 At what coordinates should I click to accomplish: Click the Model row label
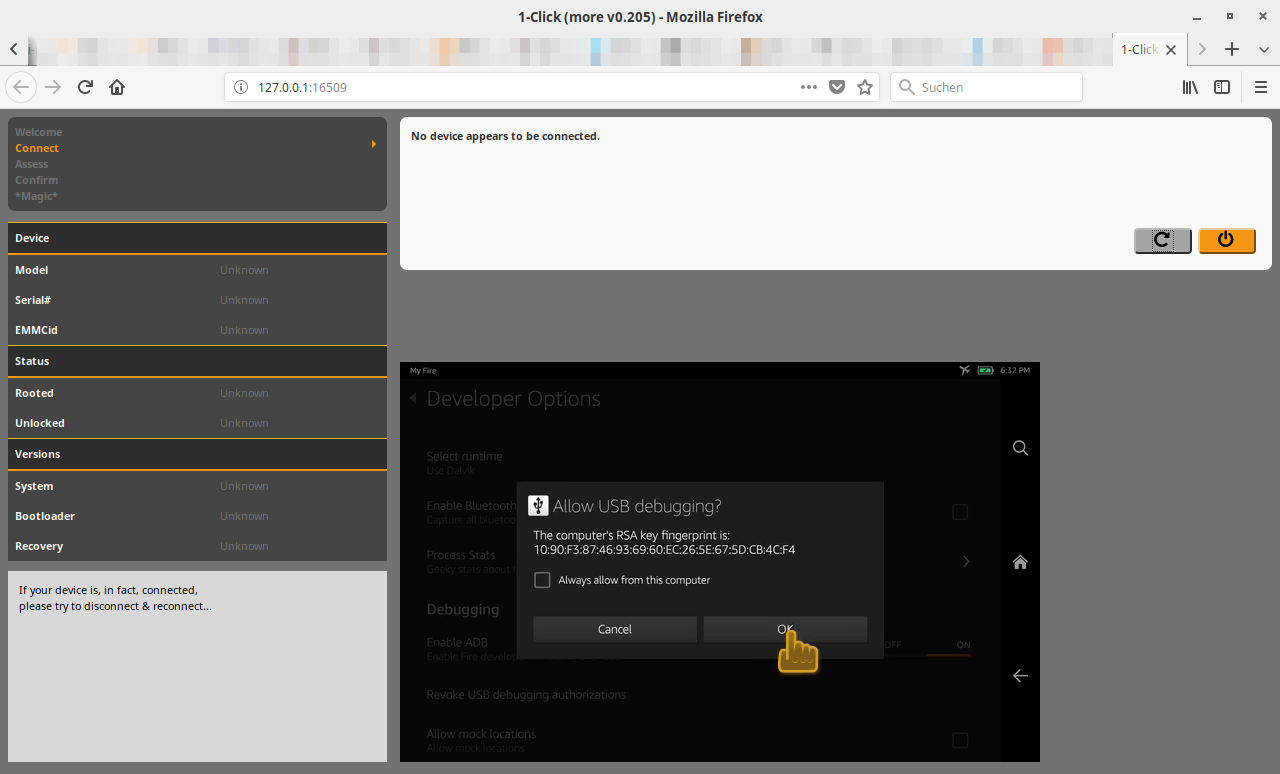[x=31, y=270]
